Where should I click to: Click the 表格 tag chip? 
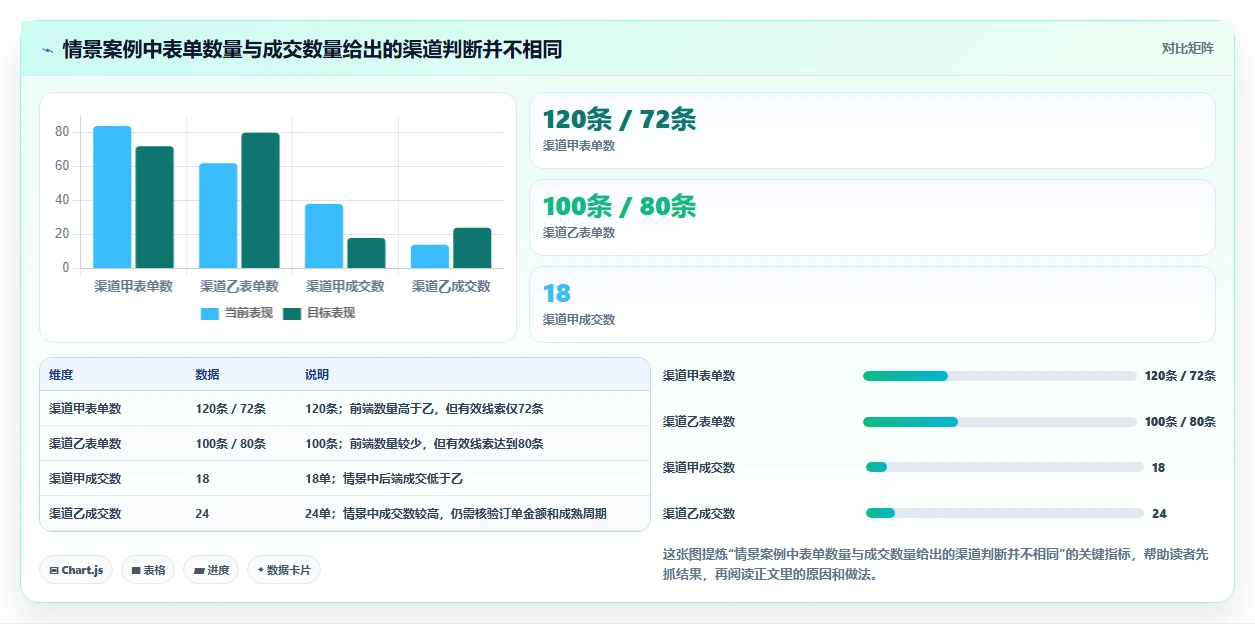coord(148,570)
